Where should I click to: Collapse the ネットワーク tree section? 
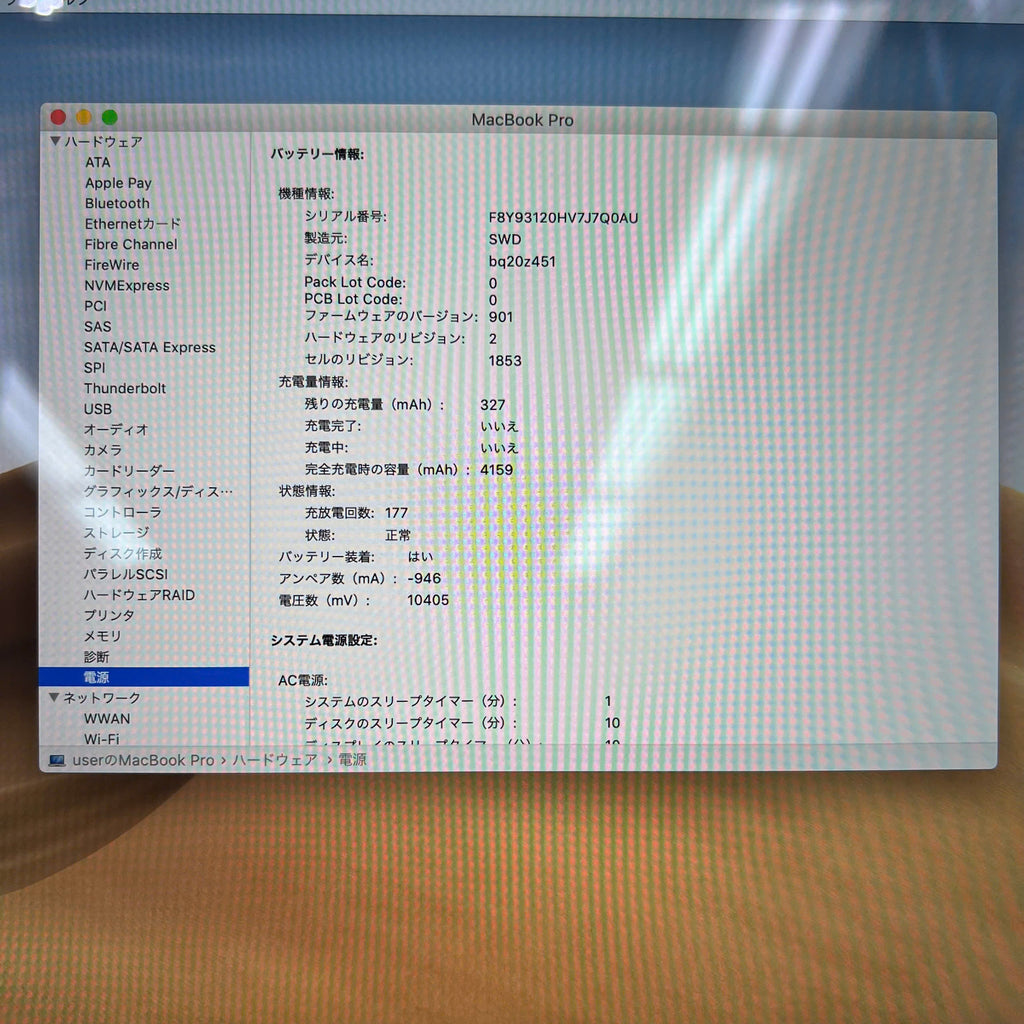(54, 697)
